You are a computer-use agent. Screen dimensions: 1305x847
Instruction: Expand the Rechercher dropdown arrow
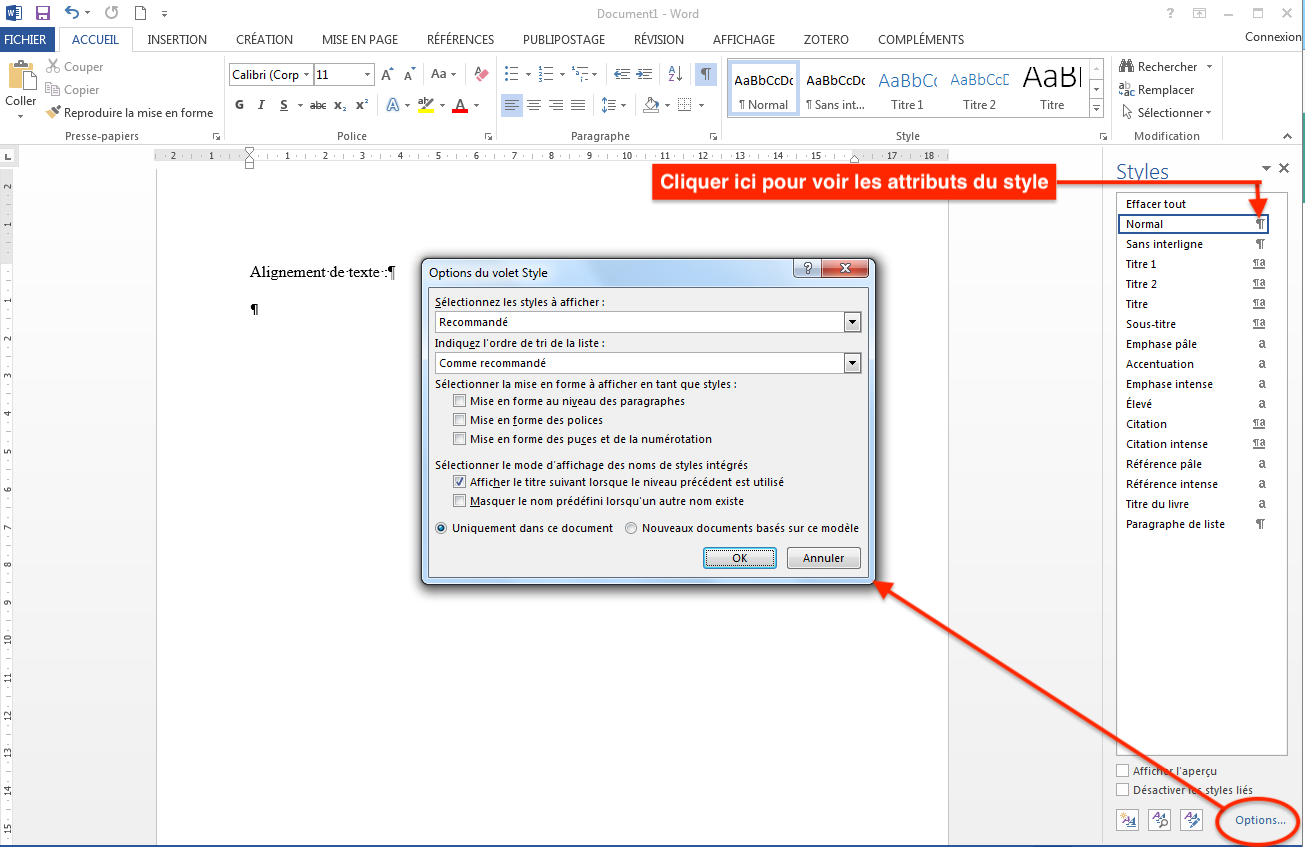point(1209,67)
